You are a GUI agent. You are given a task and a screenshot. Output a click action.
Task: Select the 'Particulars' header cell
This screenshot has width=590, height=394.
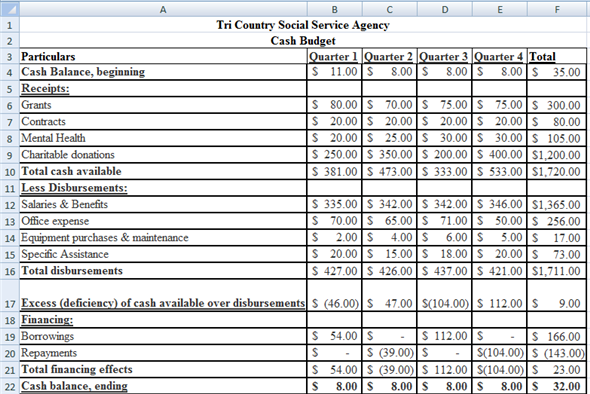click(x=163, y=56)
